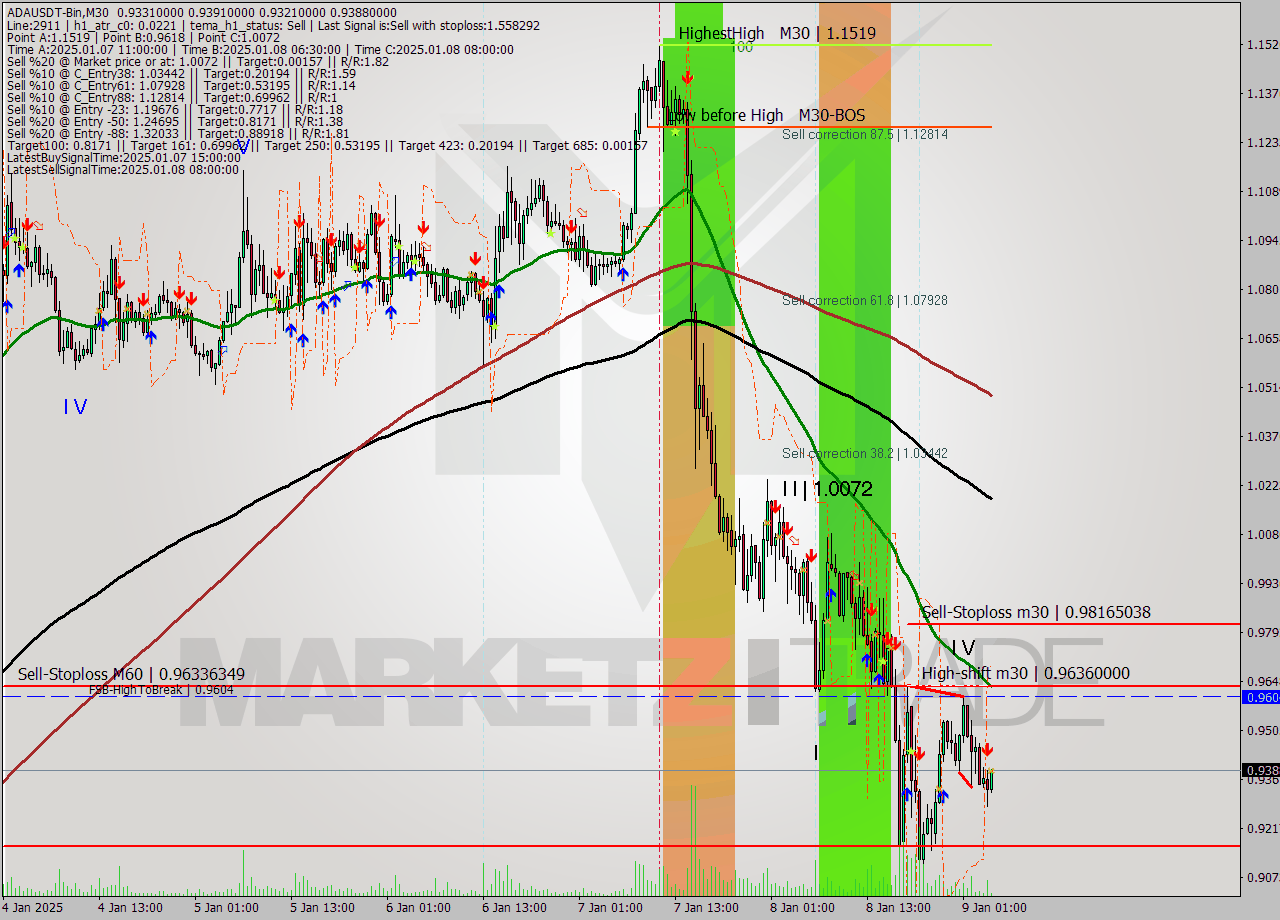This screenshot has height=920, width=1280.
Task: Click the LatestSellSignalTime info line
Action: point(123,170)
